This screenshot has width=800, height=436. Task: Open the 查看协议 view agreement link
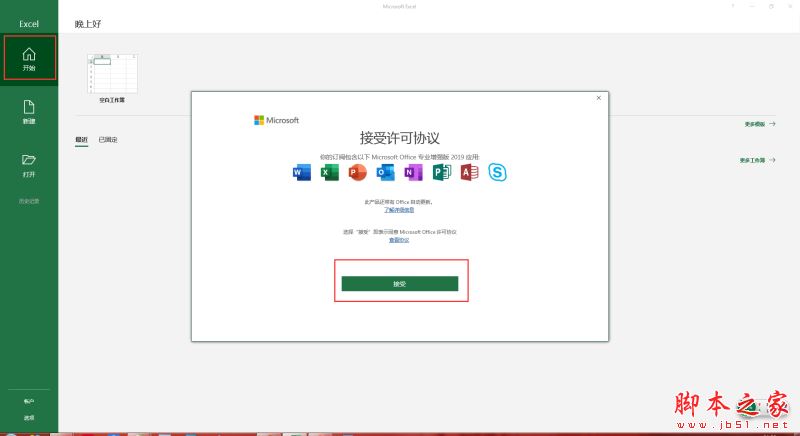tap(399, 240)
